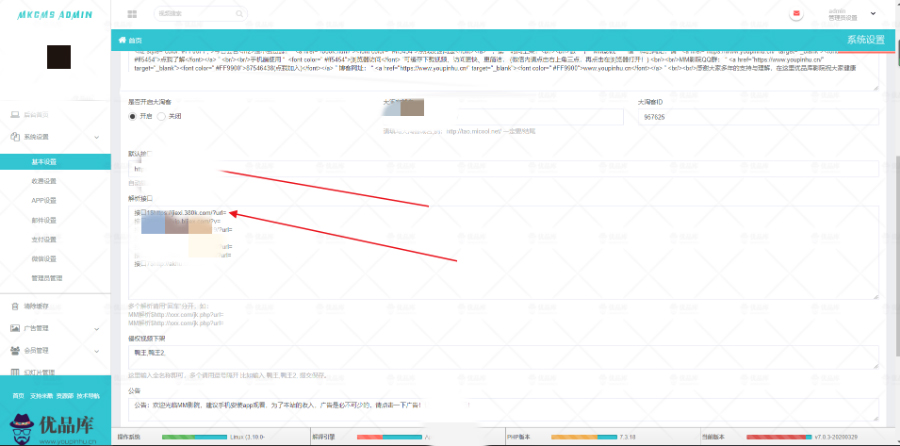This screenshot has height=446, width=900.
Task: Expand the 会员管理 menu chevron
Action: tap(96, 351)
